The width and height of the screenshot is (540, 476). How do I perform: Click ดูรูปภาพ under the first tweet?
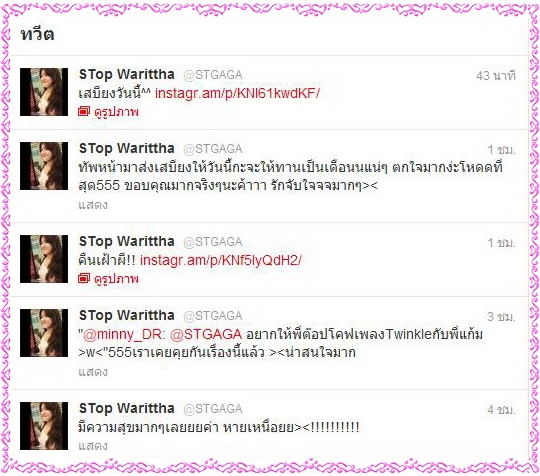(116, 112)
